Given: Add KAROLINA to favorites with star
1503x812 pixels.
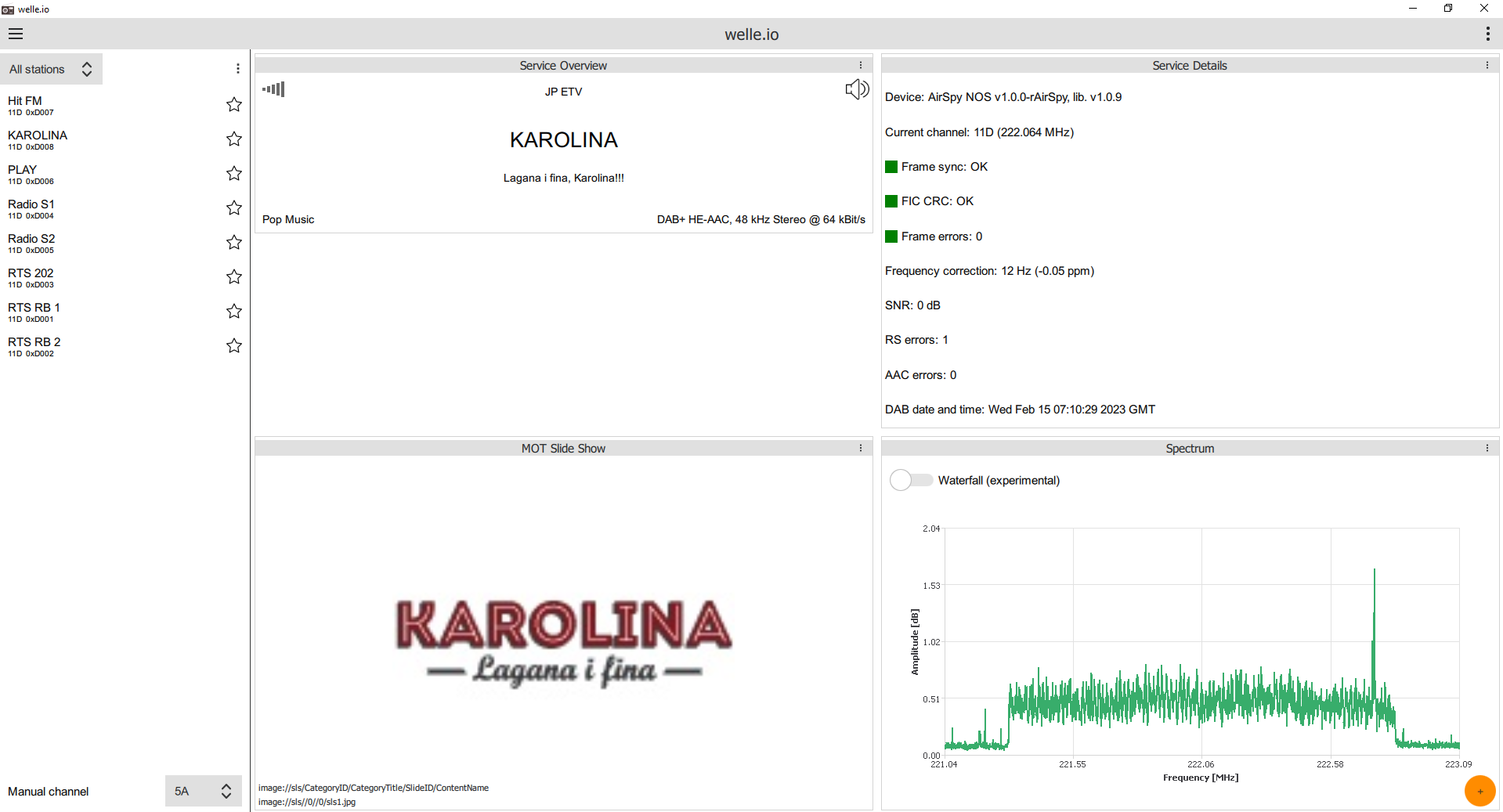Looking at the screenshot, I should tap(233, 139).
